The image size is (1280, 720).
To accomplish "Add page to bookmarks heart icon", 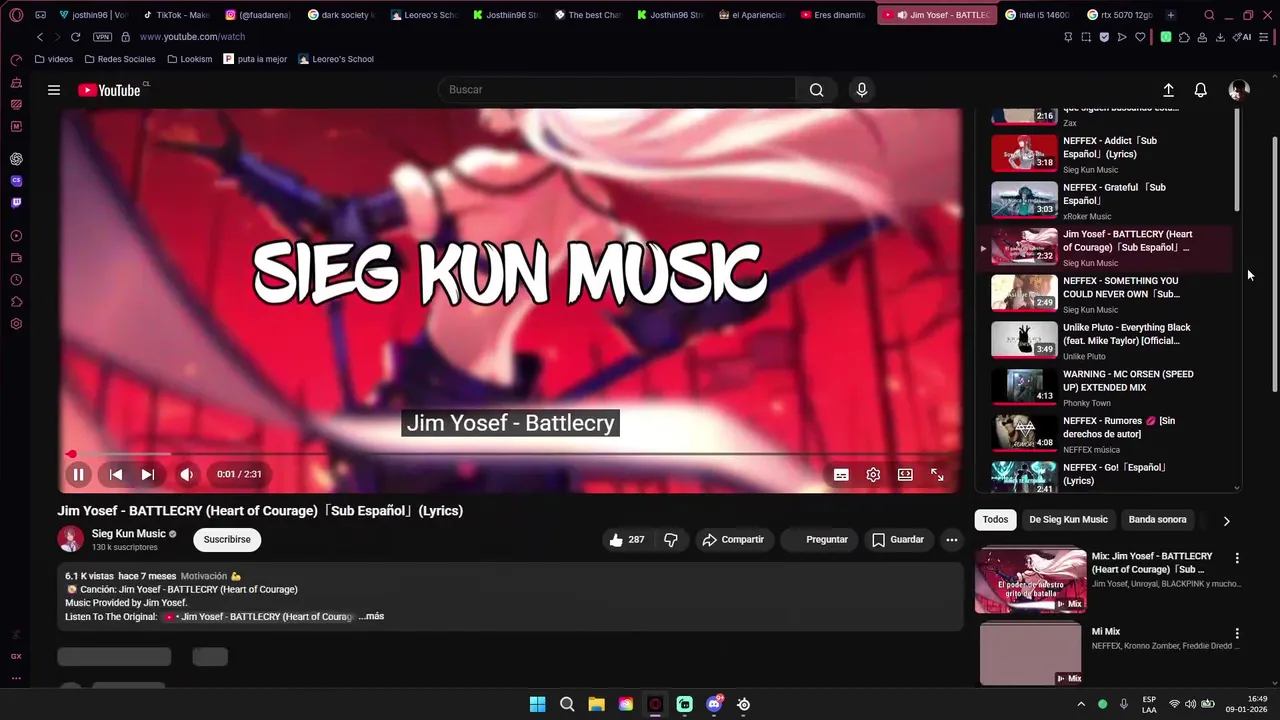I will click(x=1140, y=37).
